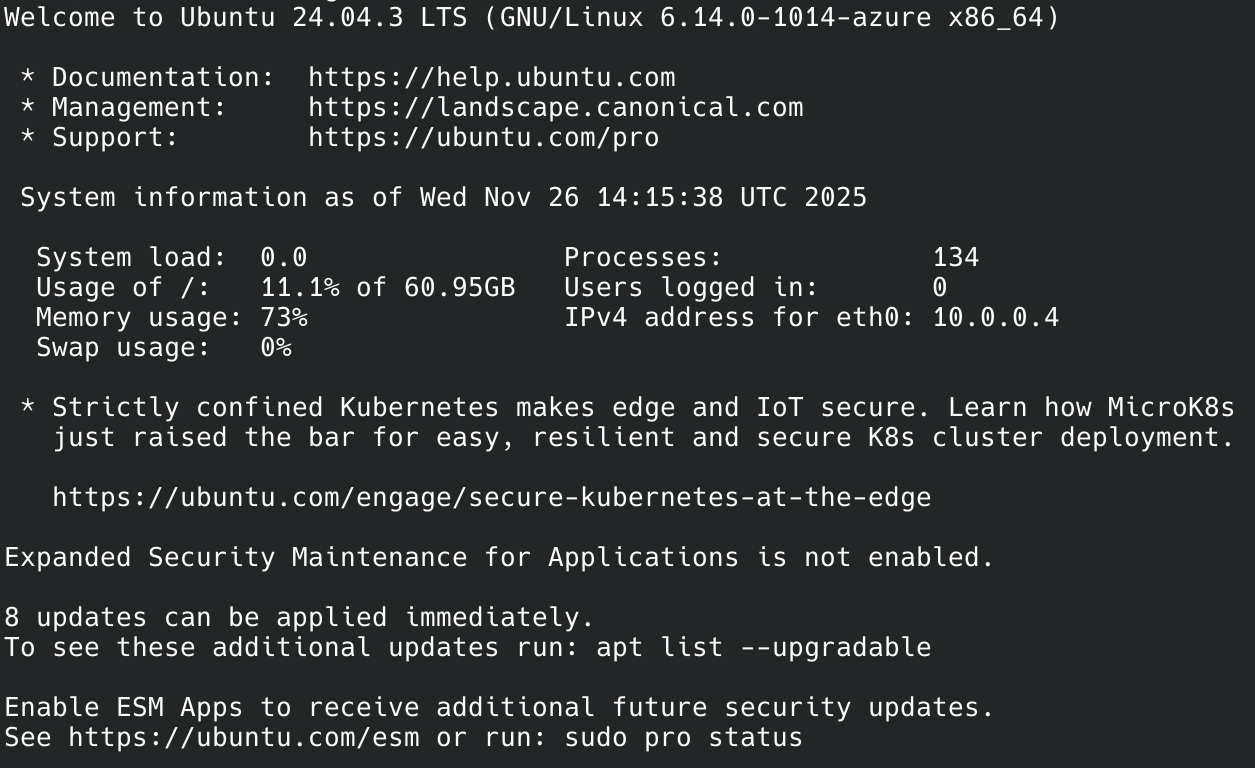The image size is (1255, 768).
Task: Click the '8 updates can be applied' line
Action: tap(299, 618)
